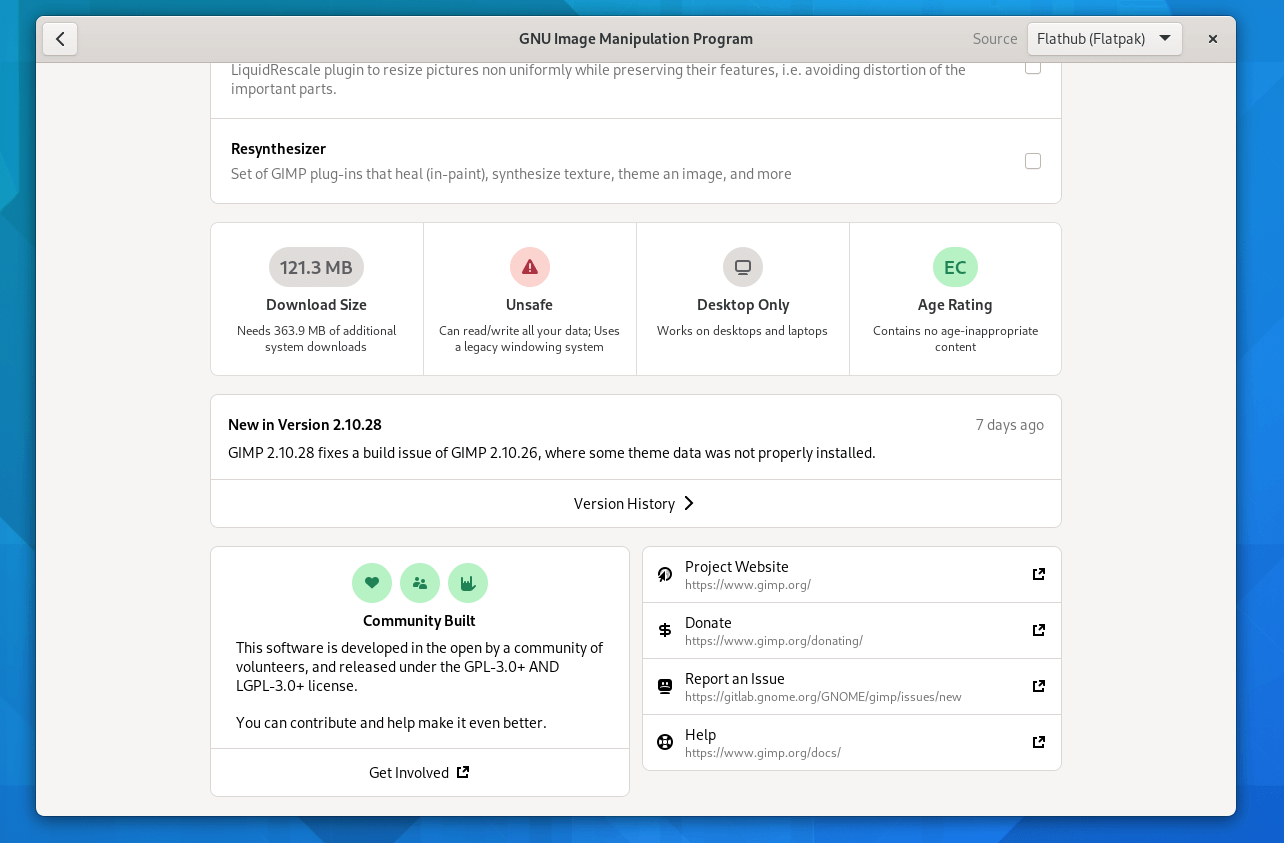Click the Help icon next to gimp.org/docs
The width and height of the screenshot is (1284, 843).
[x=664, y=742]
